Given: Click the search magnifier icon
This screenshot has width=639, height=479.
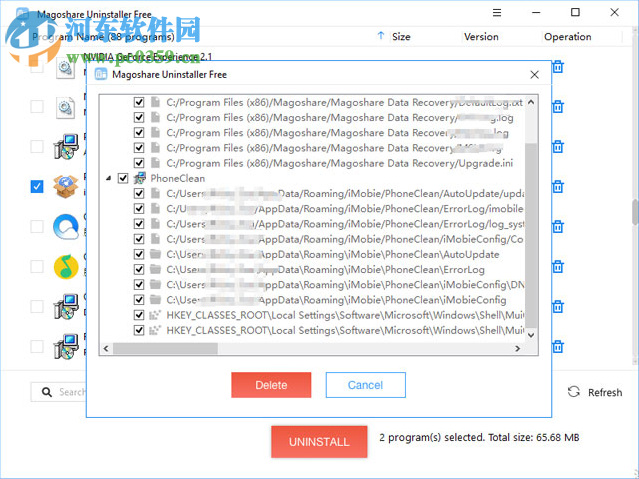Looking at the screenshot, I should point(47,392).
